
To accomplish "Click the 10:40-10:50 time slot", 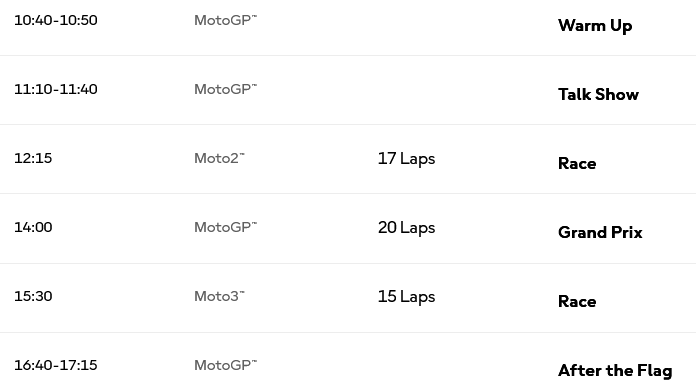I will pos(56,20).
